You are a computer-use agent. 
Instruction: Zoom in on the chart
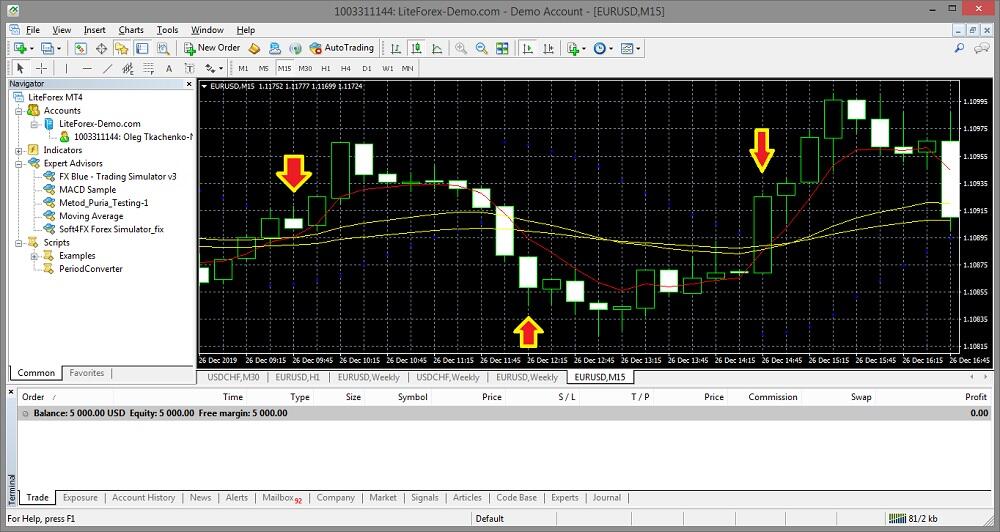(x=461, y=48)
